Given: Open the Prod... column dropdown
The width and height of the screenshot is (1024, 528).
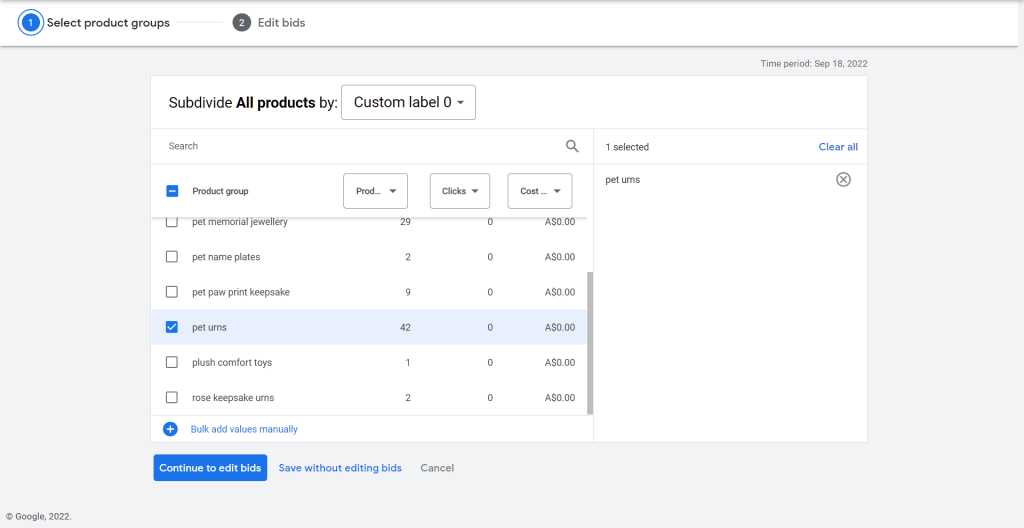Looking at the screenshot, I should 375,191.
